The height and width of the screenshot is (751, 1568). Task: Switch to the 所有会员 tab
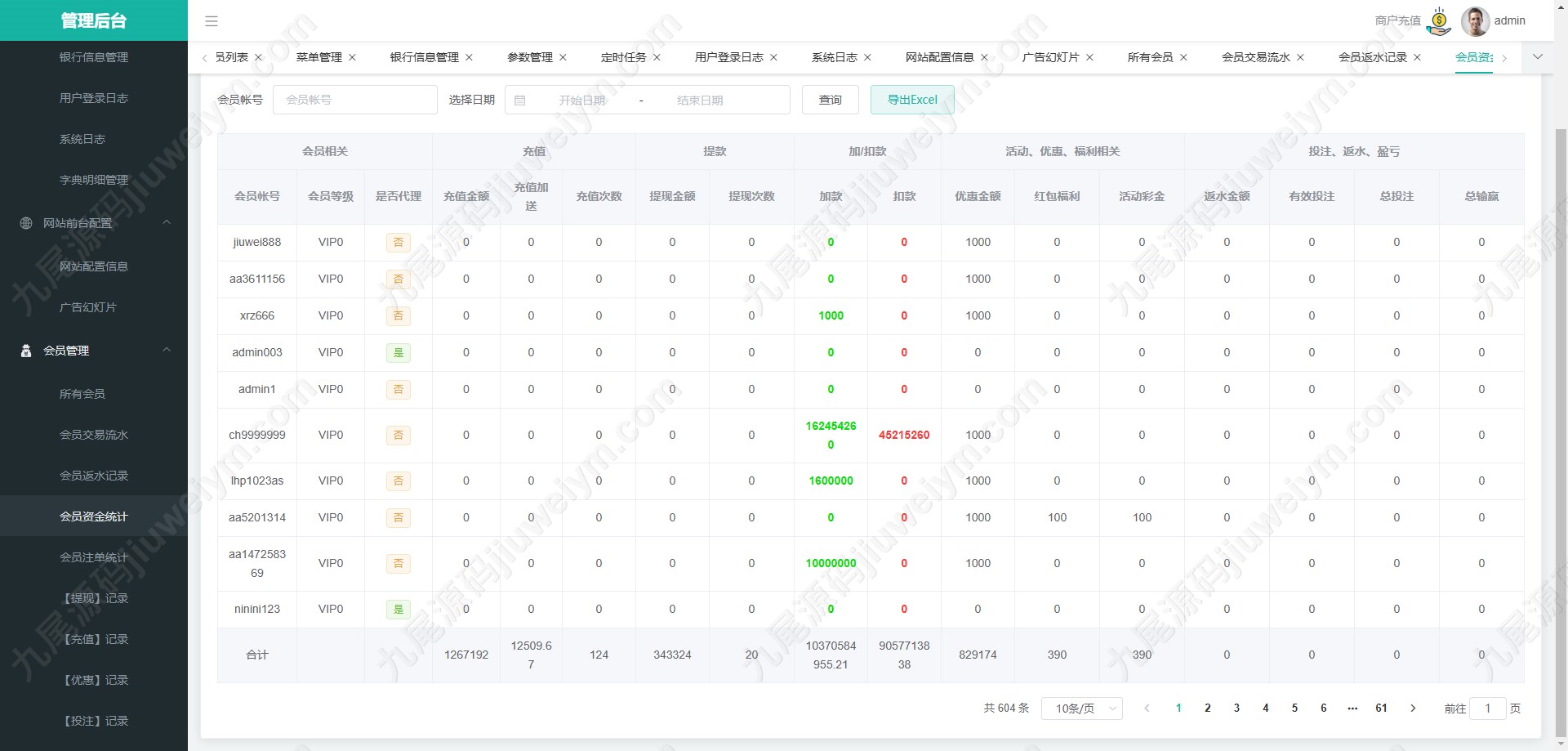(1150, 57)
